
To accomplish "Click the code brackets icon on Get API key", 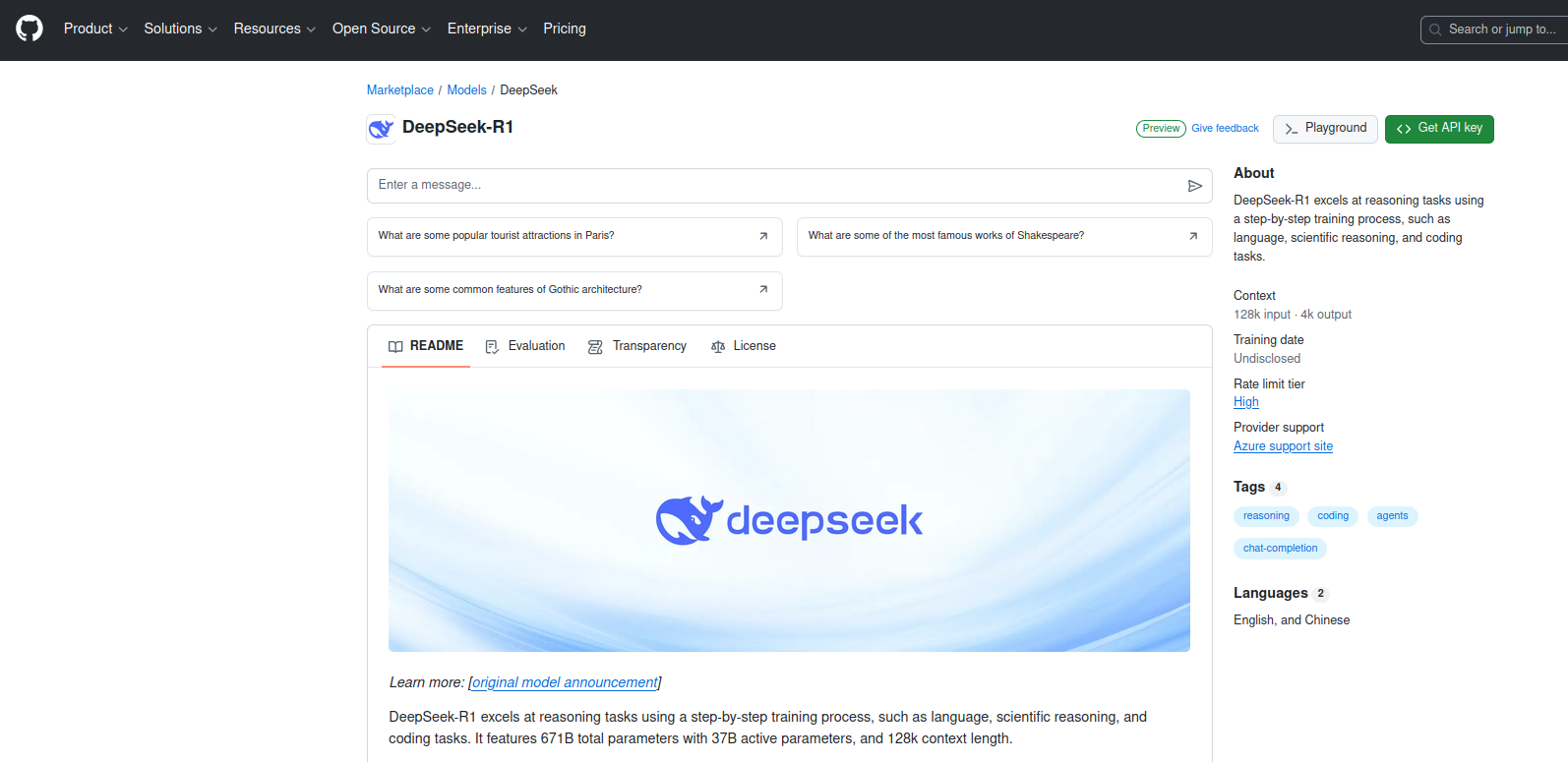I will [1404, 129].
